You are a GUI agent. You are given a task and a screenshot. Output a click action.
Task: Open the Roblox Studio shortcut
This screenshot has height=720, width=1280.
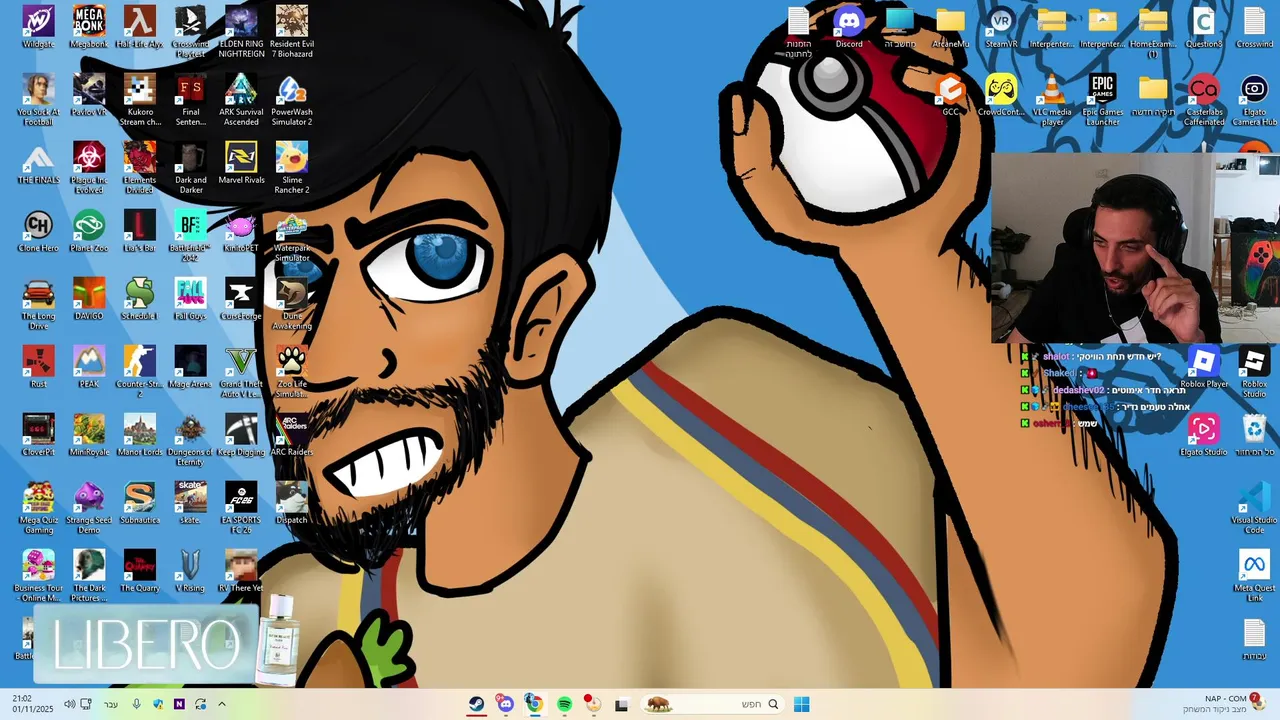[1254, 372]
